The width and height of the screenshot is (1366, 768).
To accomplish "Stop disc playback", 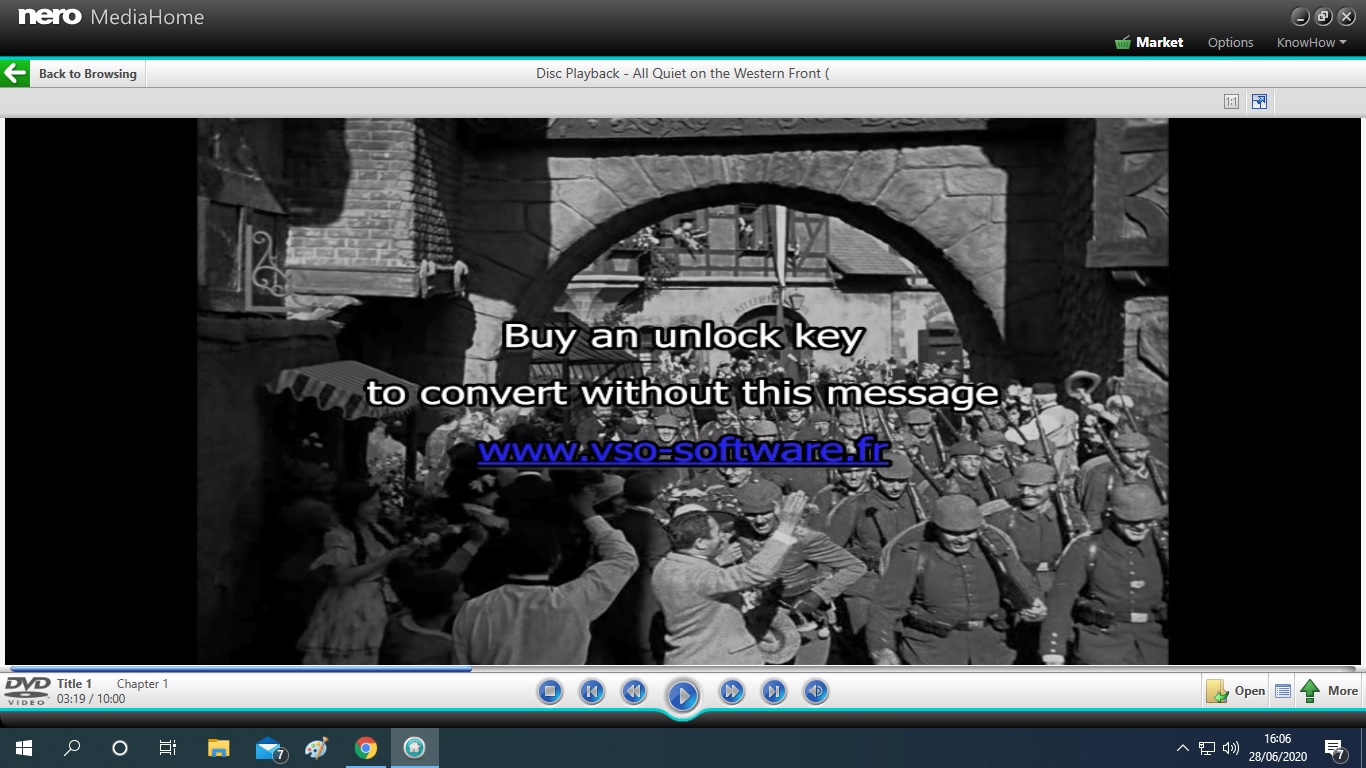I will pos(549,691).
